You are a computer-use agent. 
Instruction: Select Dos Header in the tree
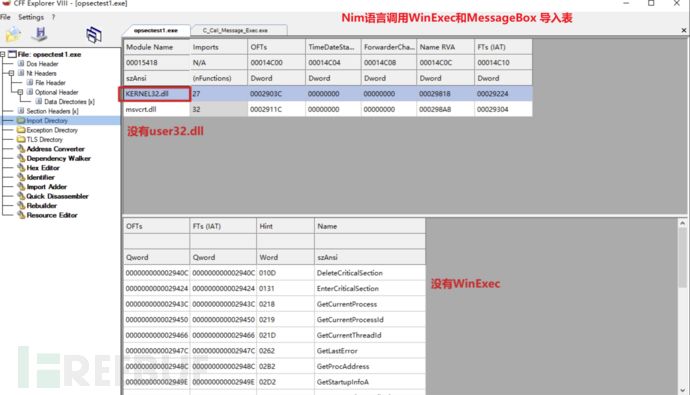(42, 64)
